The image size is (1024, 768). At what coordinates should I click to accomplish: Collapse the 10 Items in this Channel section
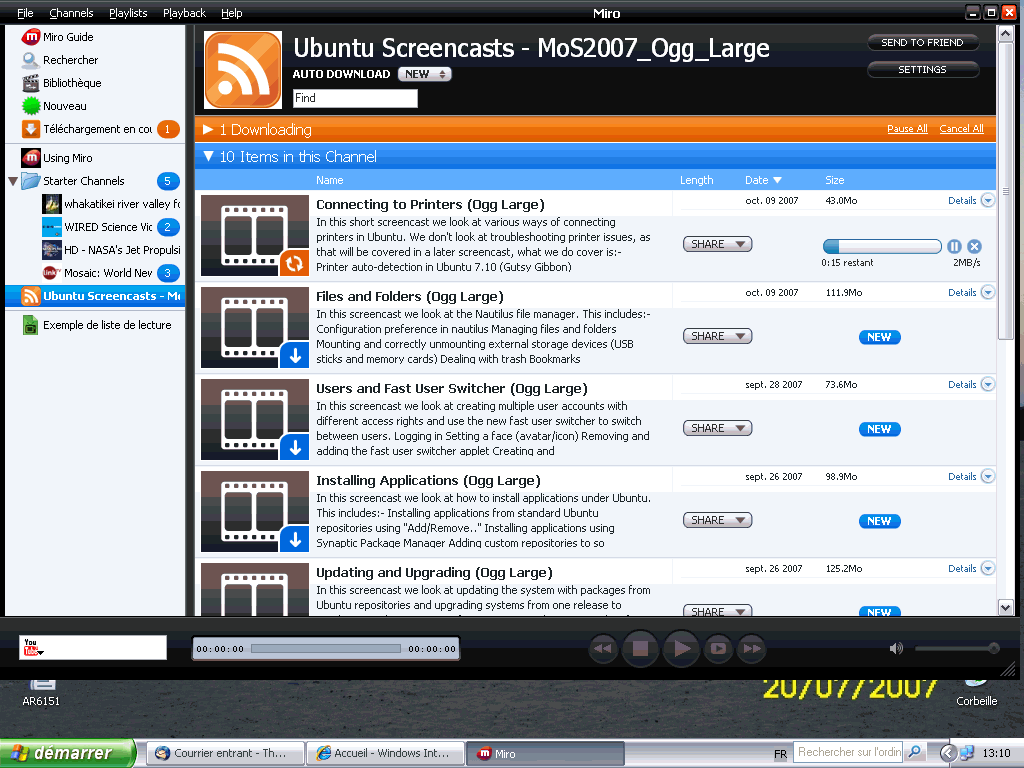[209, 156]
